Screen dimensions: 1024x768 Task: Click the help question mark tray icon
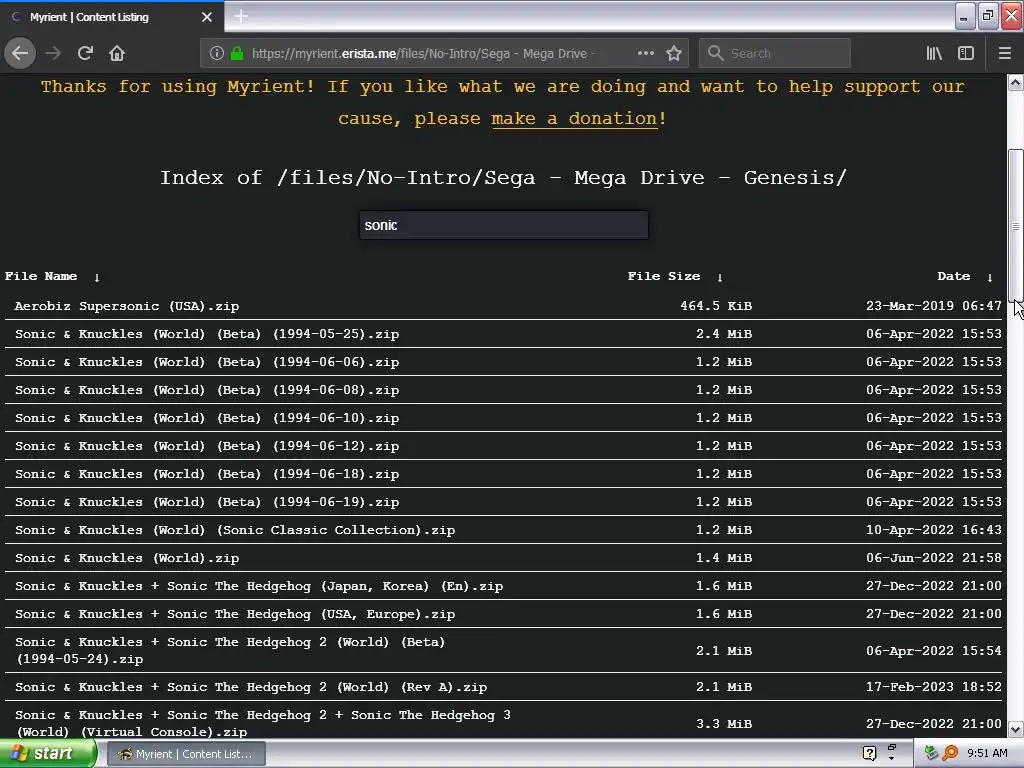[869, 754]
